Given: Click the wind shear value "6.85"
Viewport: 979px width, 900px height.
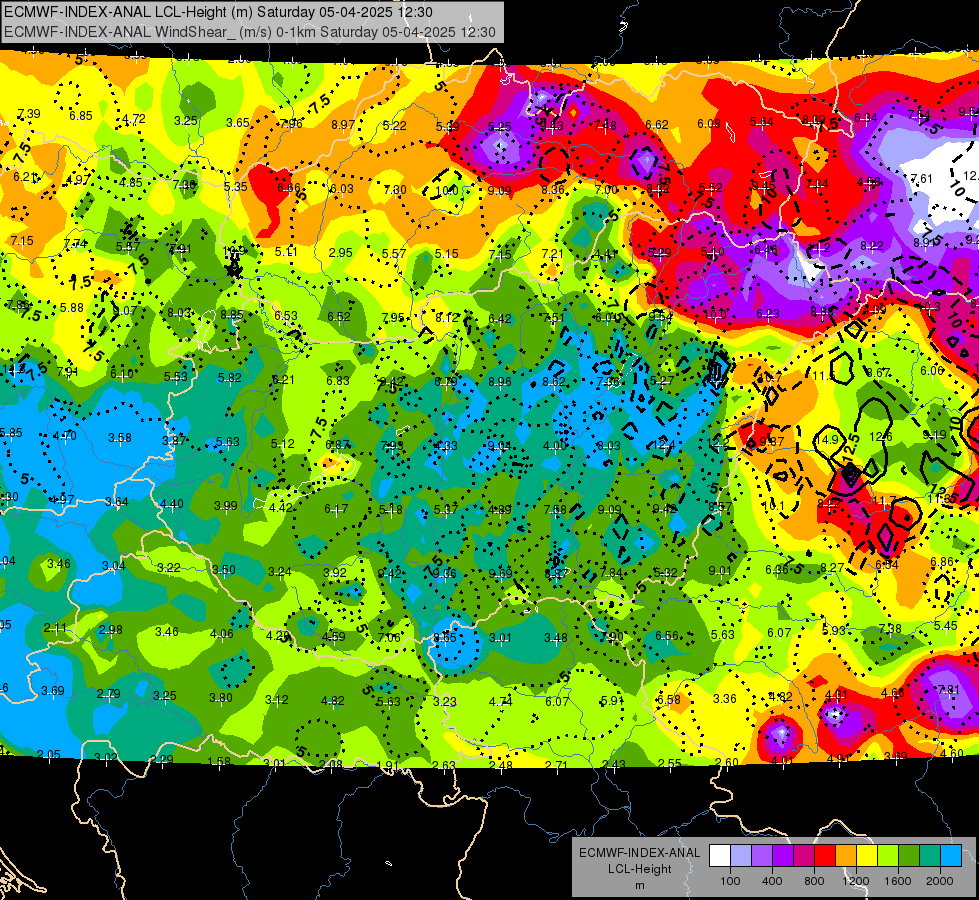Looking at the screenshot, I should click(x=81, y=116).
